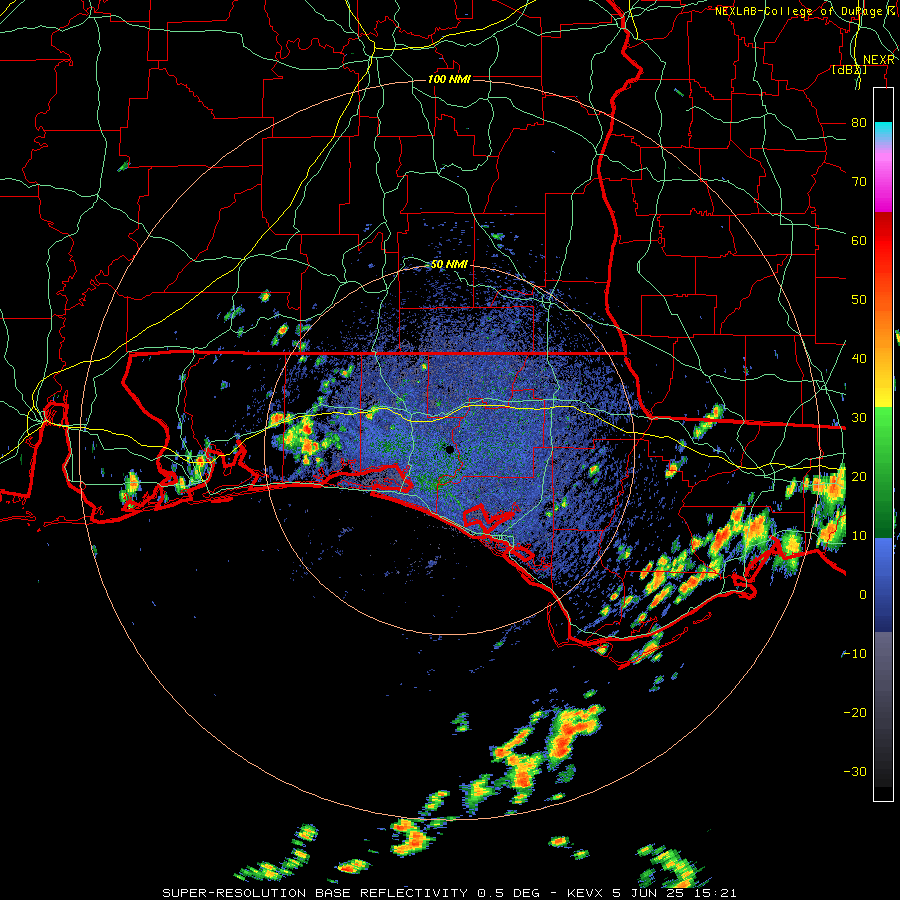Click the 20 value on the dBZ scale
Viewport: 900px width, 900px height.
(859, 477)
